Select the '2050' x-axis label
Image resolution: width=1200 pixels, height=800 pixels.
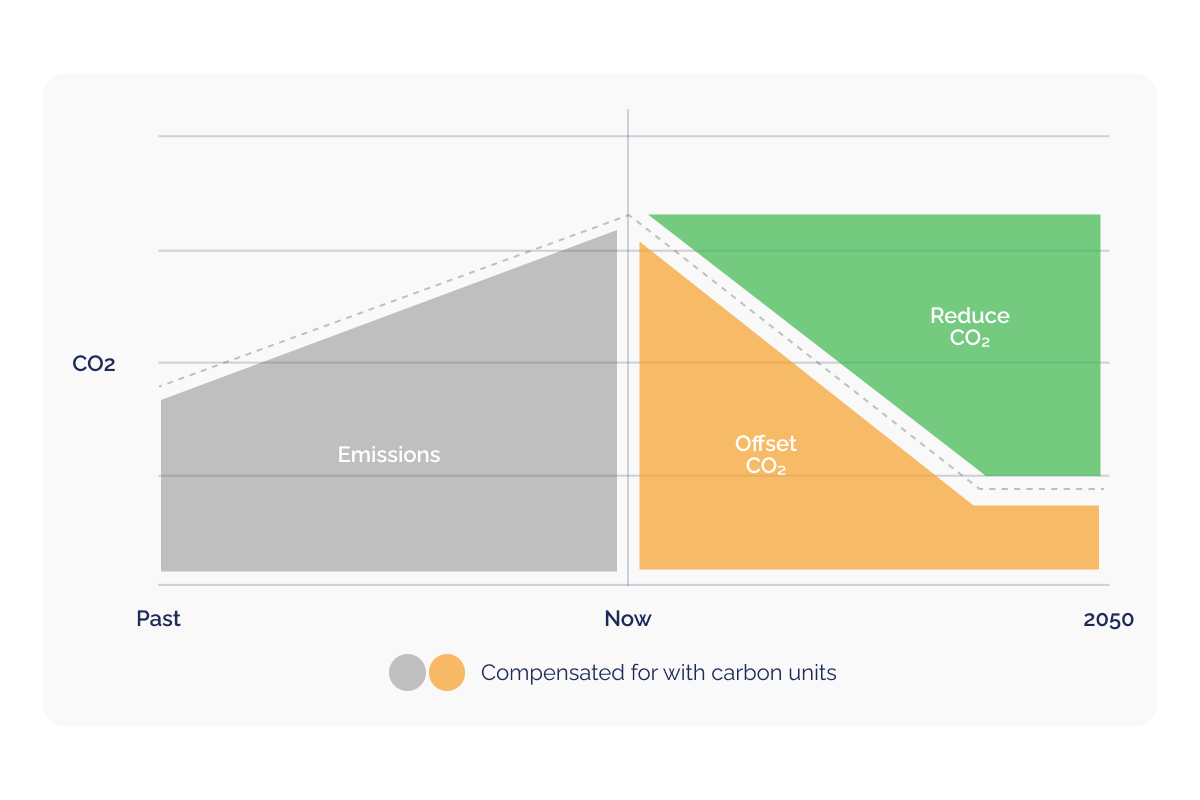(x=1108, y=620)
